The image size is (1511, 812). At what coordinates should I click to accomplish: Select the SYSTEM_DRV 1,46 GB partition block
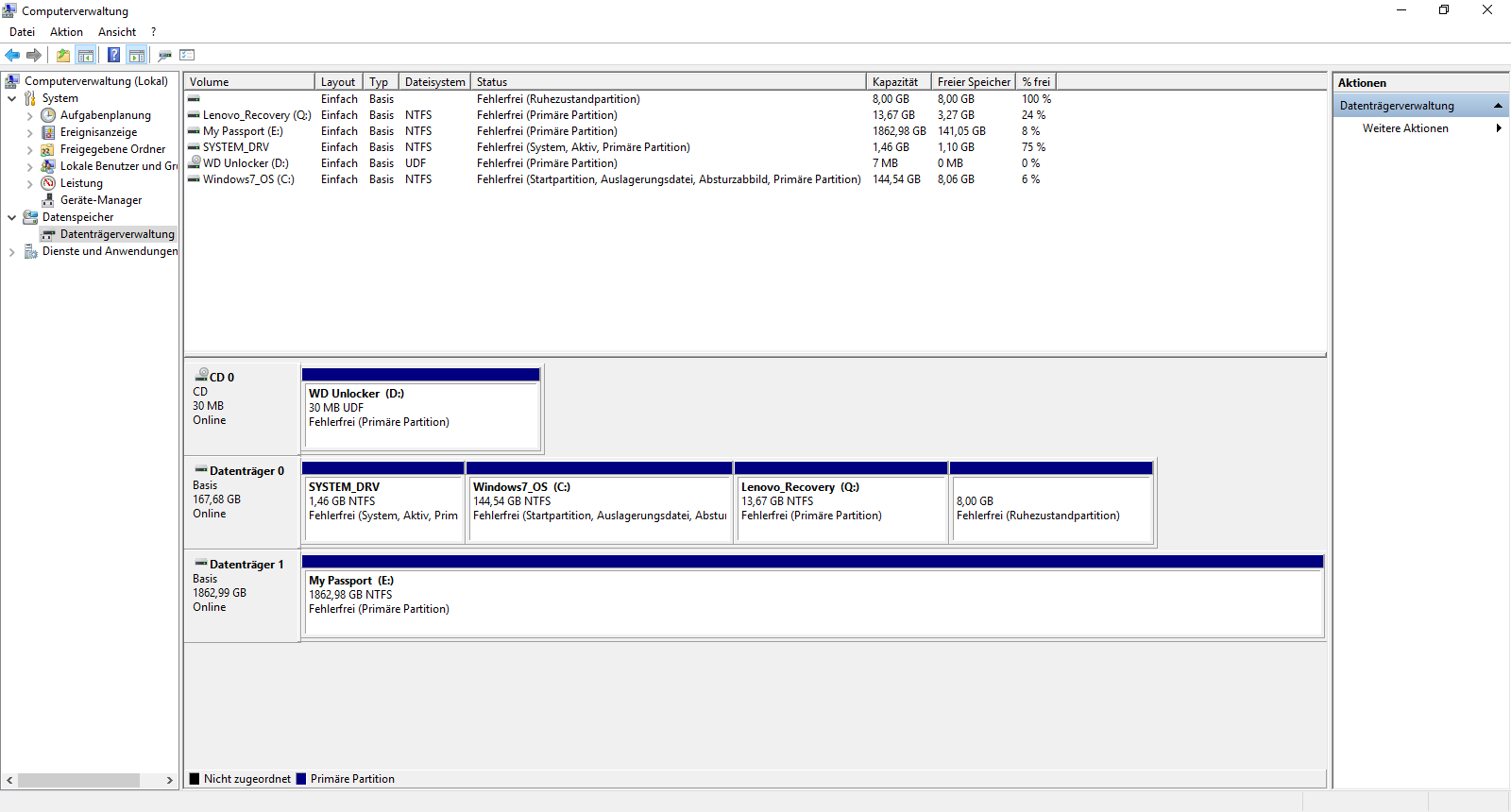click(382, 502)
